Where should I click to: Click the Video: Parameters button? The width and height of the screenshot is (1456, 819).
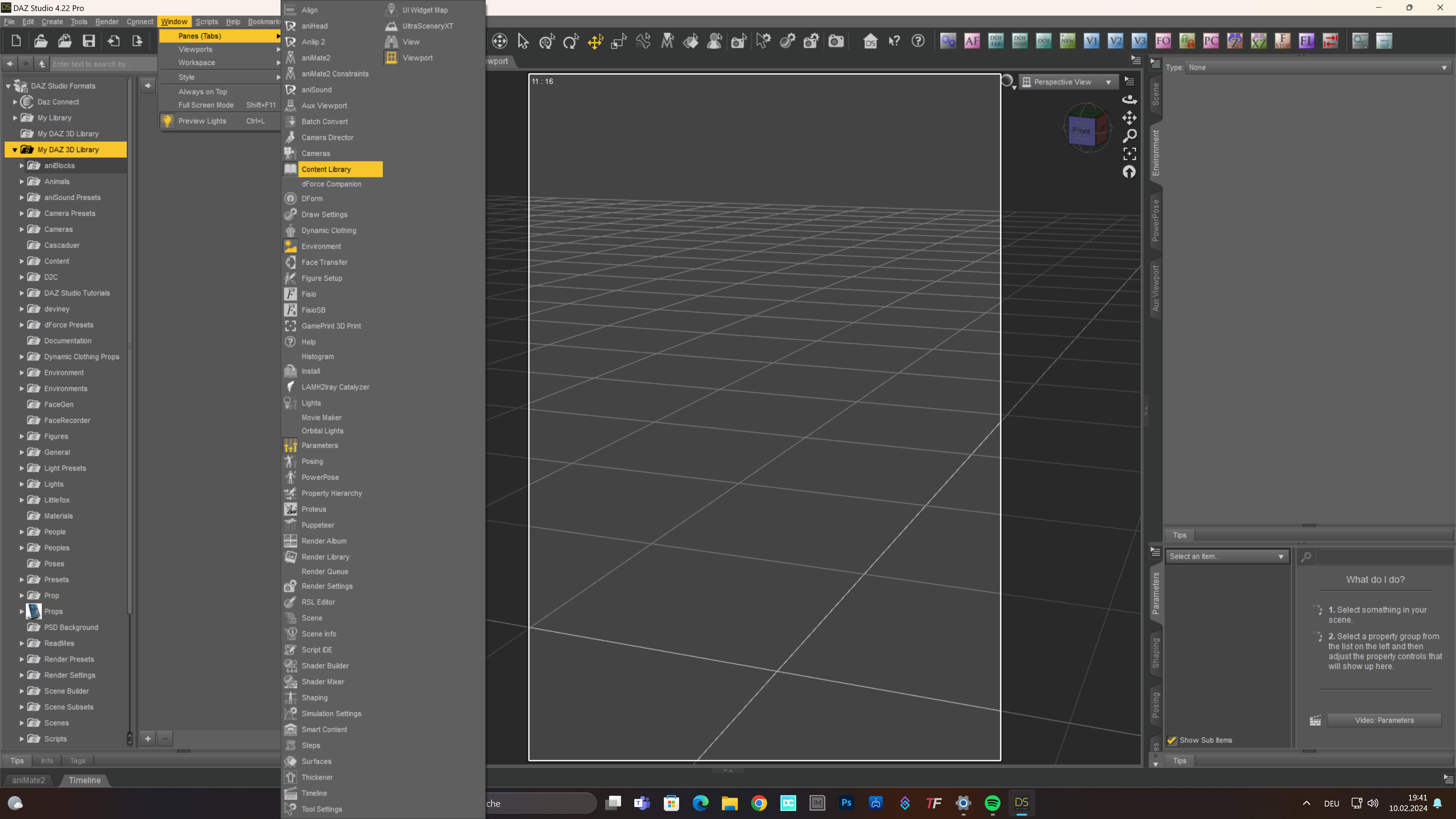click(x=1384, y=720)
